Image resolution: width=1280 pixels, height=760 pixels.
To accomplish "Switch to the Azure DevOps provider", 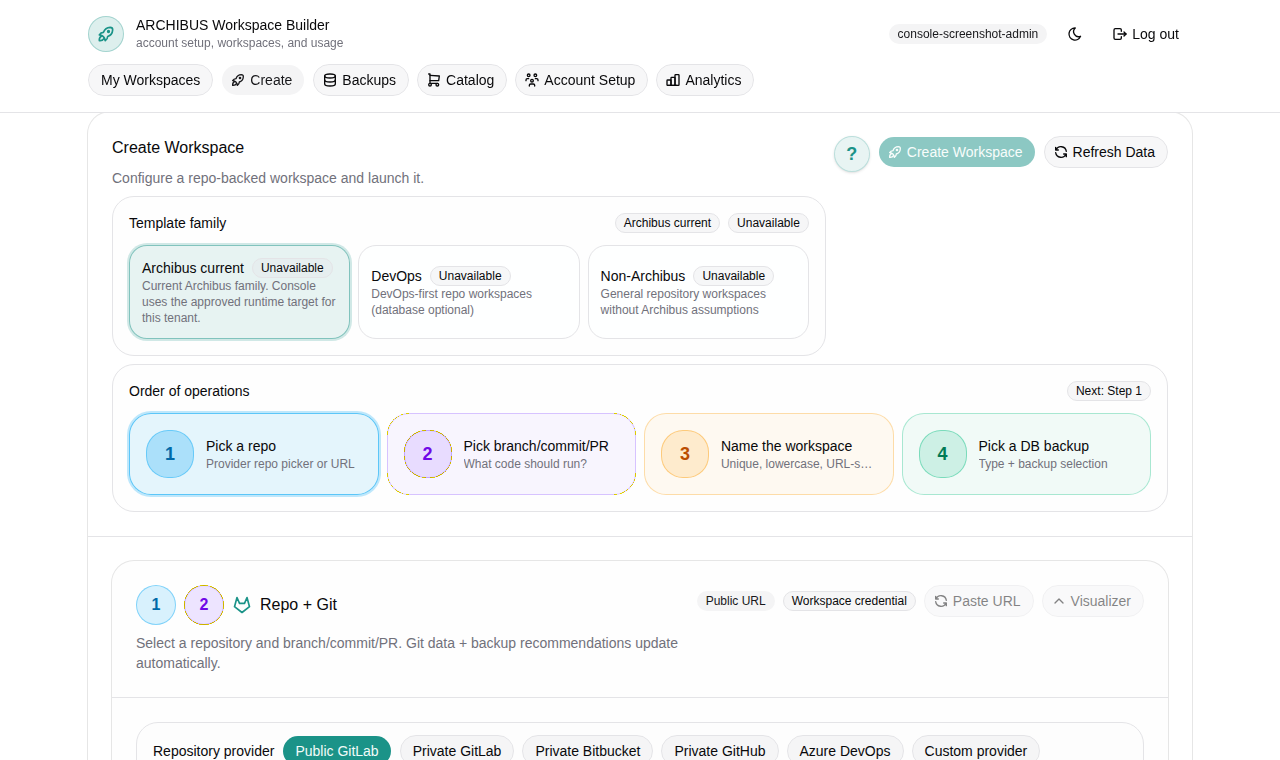I will [x=844, y=750].
